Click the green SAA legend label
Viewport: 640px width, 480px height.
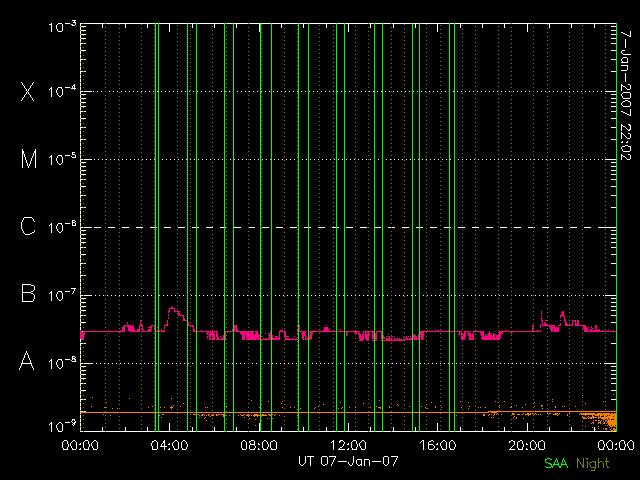[556, 463]
